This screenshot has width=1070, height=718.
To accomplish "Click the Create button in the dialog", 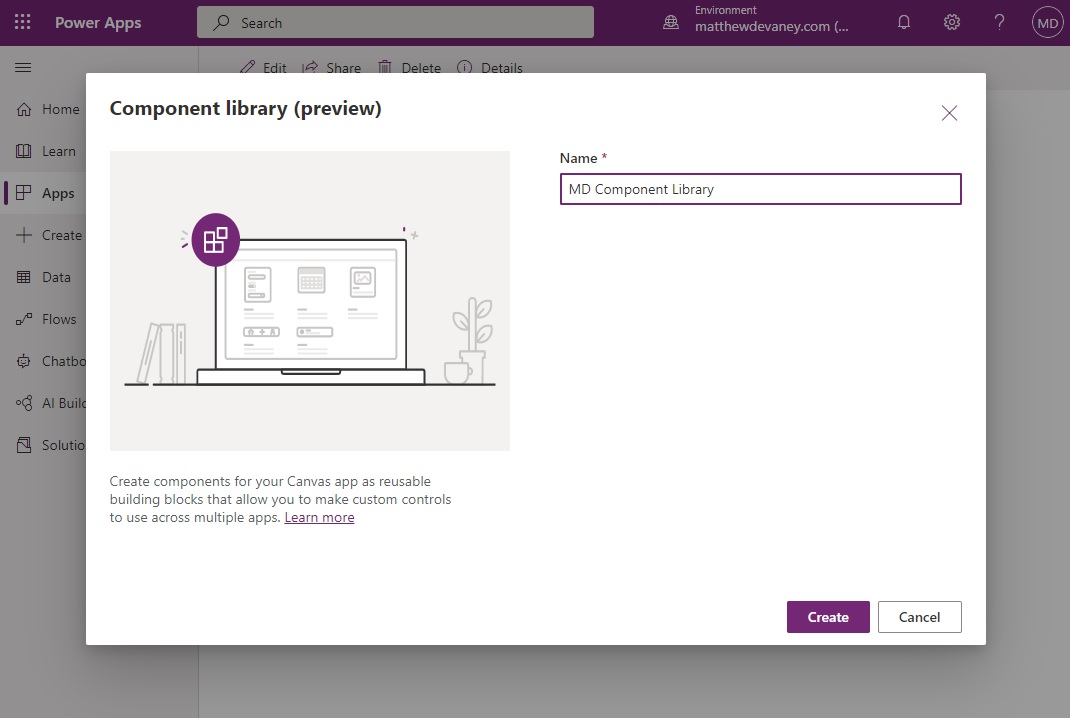I will (828, 617).
